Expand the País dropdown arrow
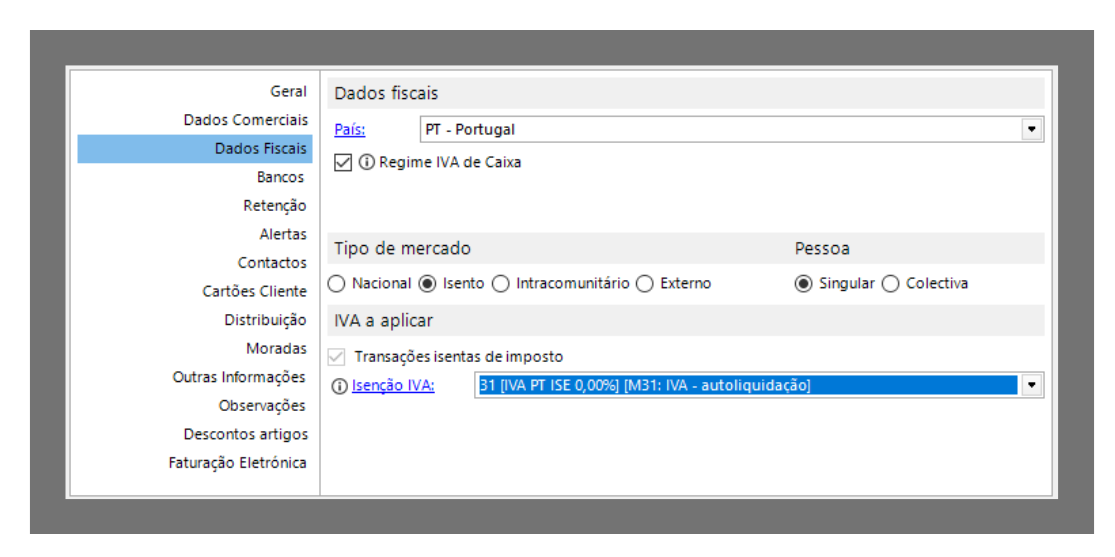 click(1031, 130)
